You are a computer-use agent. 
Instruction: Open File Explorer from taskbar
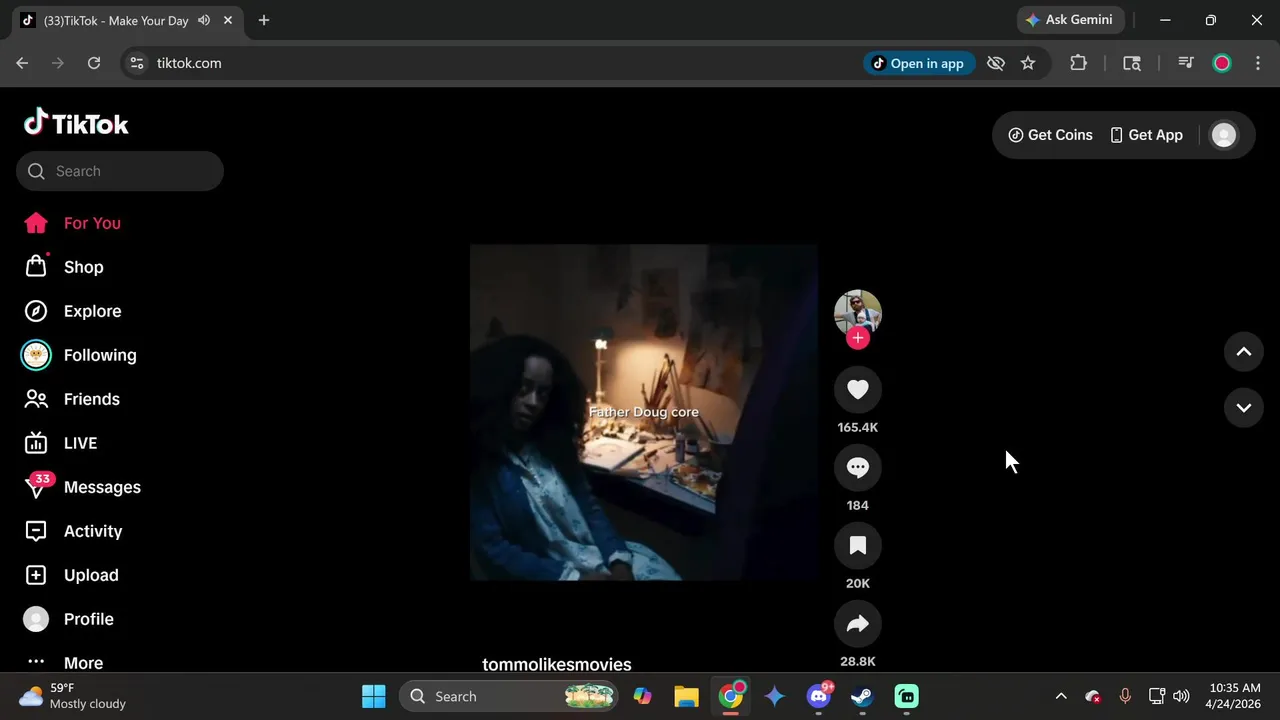click(x=686, y=696)
